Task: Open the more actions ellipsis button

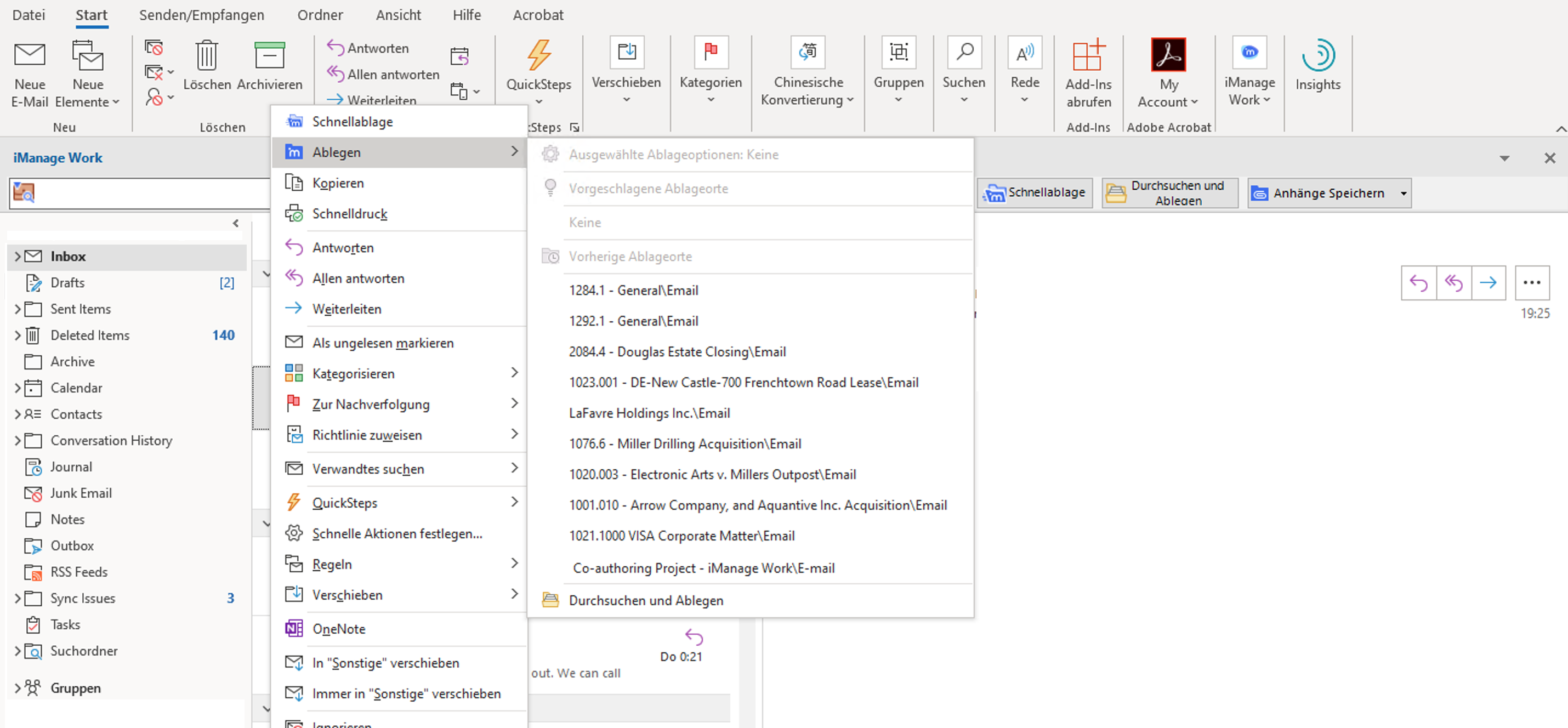Action: click(x=1531, y=282)
